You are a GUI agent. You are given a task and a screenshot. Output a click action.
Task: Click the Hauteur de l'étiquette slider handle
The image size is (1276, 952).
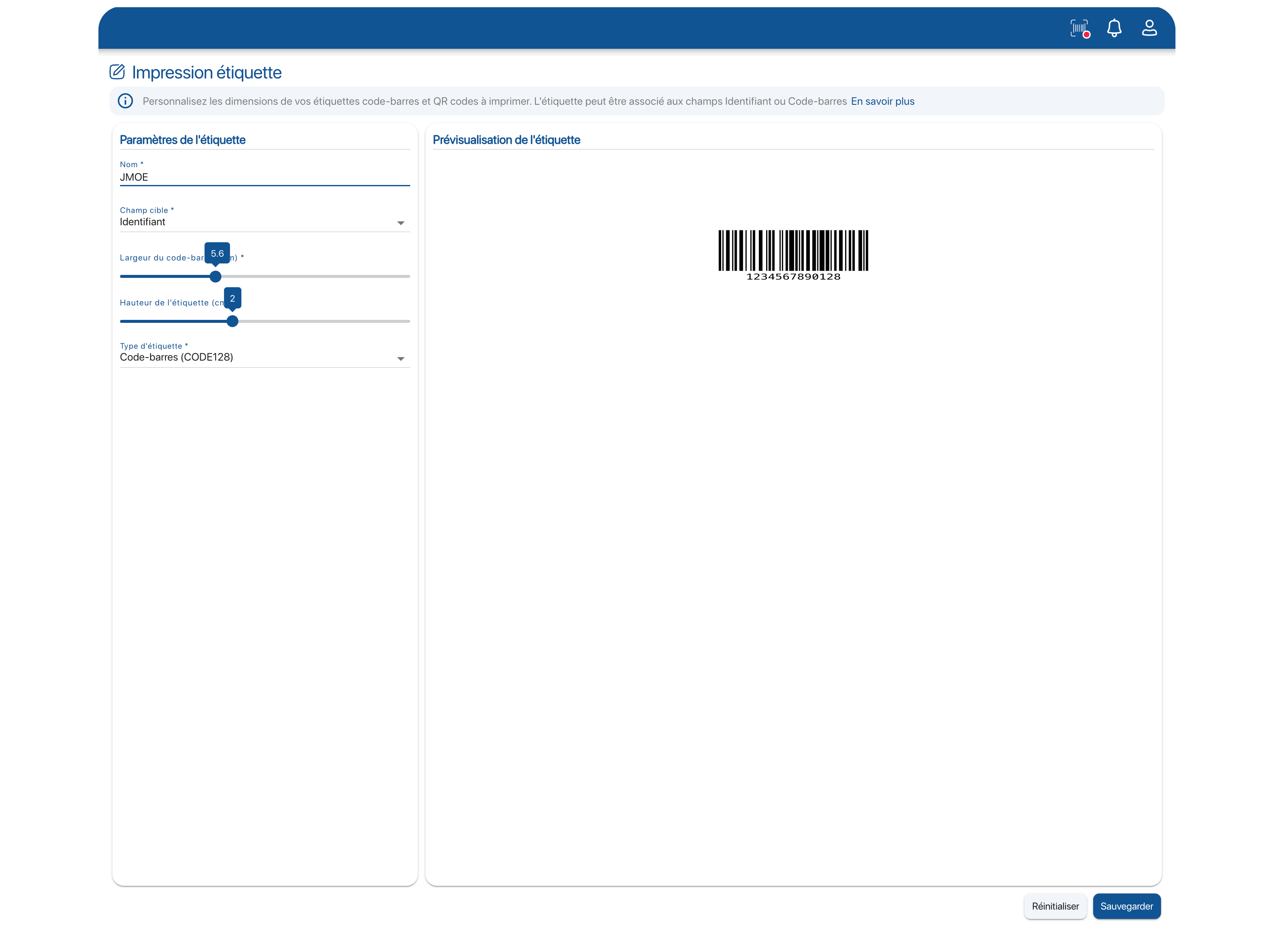click(x=232, y=322)
